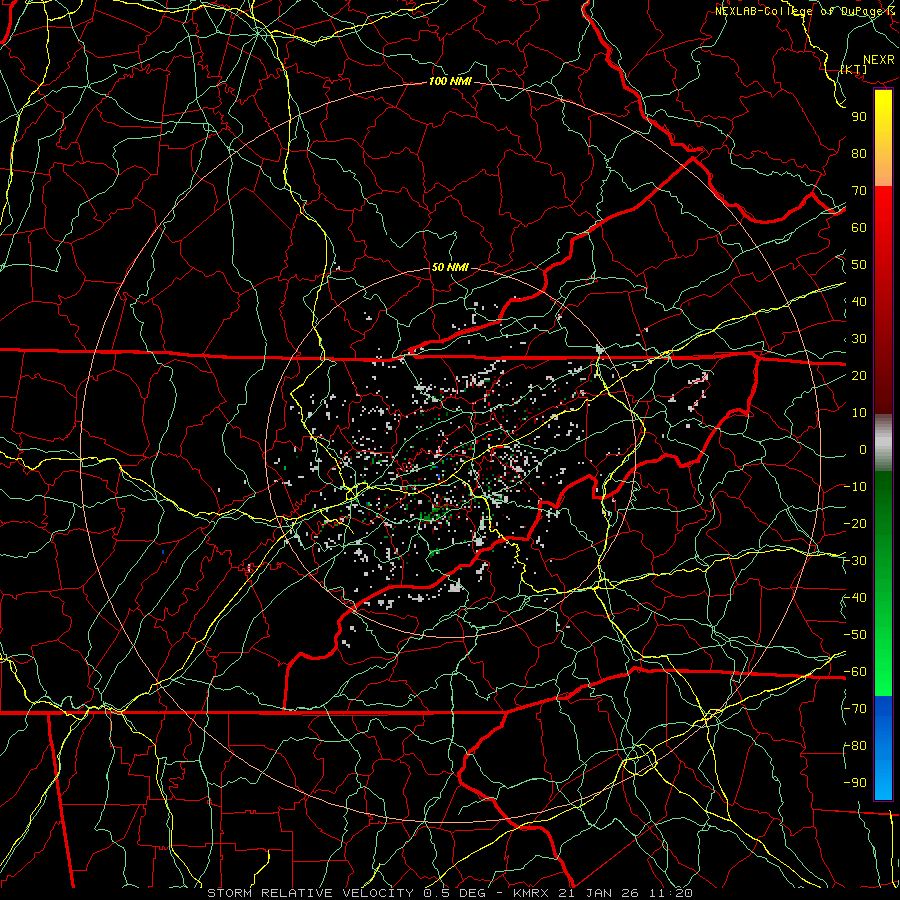This screenshot has width=900, height=900.
Task: Click the positive 60 value on velocity scale
Action: coord(859,227)
